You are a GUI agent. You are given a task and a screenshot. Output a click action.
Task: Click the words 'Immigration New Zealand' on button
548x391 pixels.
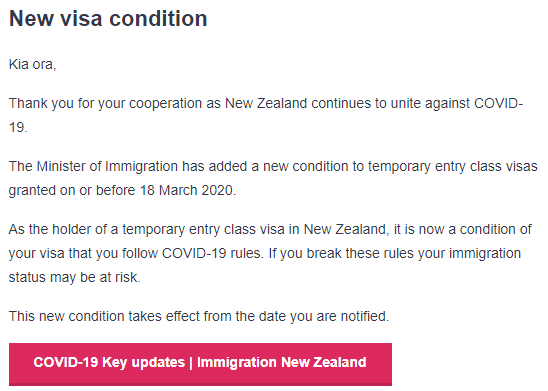click(282, 362)
